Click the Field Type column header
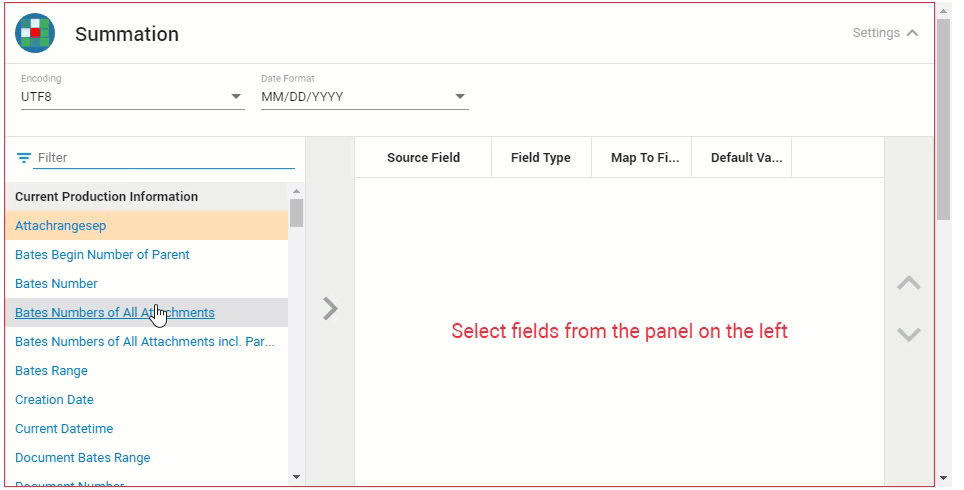The width and height of the screenshot is (964, 490). [540, 158]
